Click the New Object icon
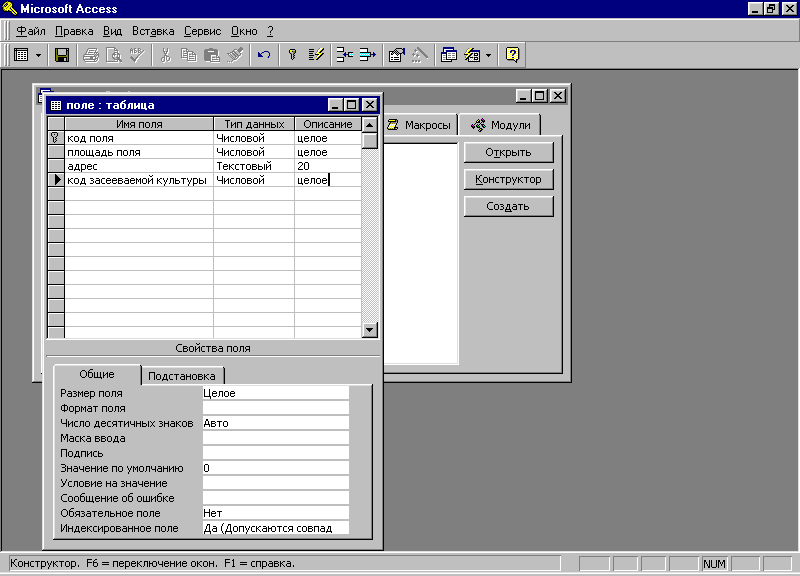The image size is (800, 576). click(472, 55)
